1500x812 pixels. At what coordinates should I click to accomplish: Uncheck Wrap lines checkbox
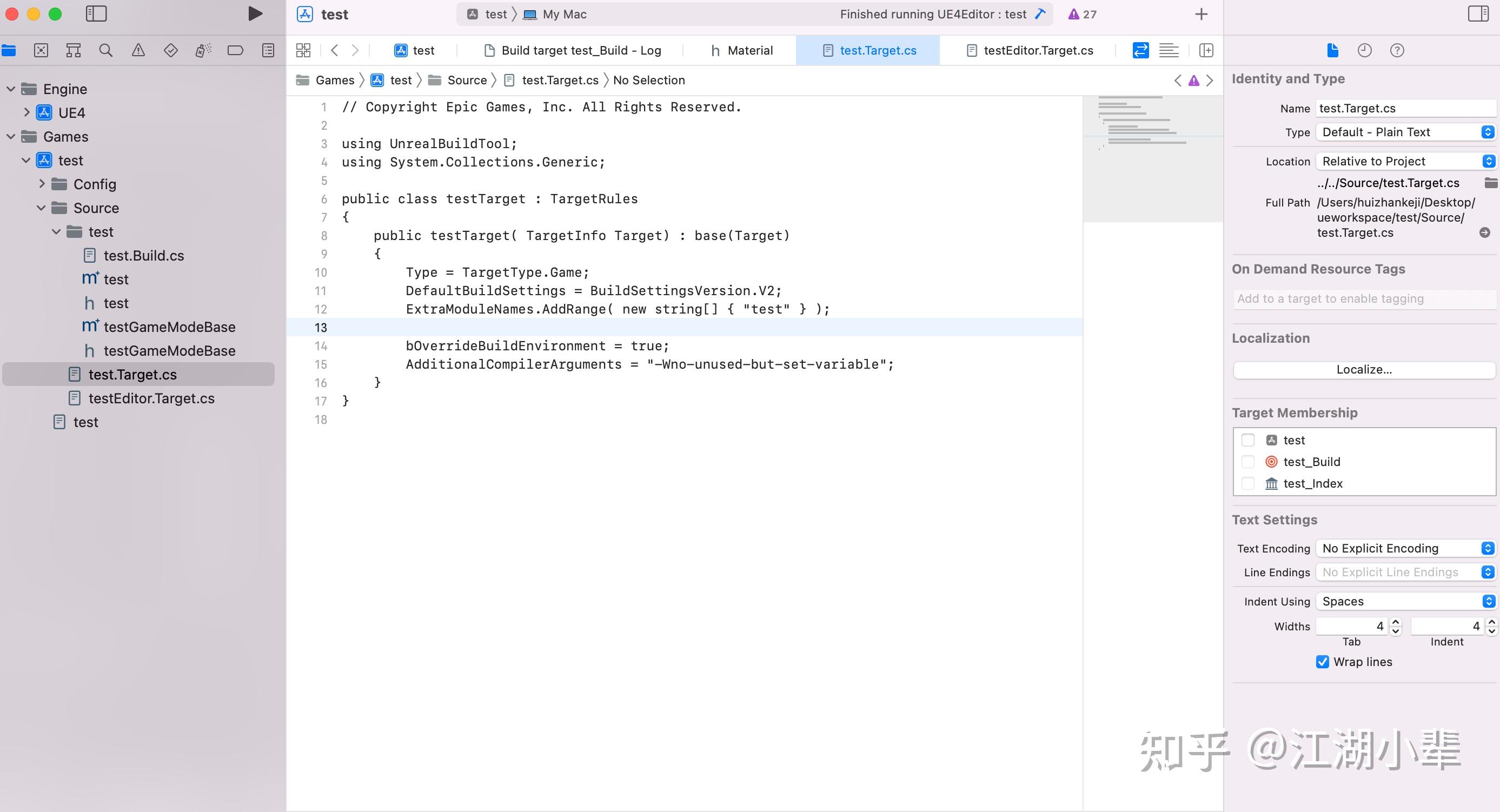click(x=1323, y=662)
